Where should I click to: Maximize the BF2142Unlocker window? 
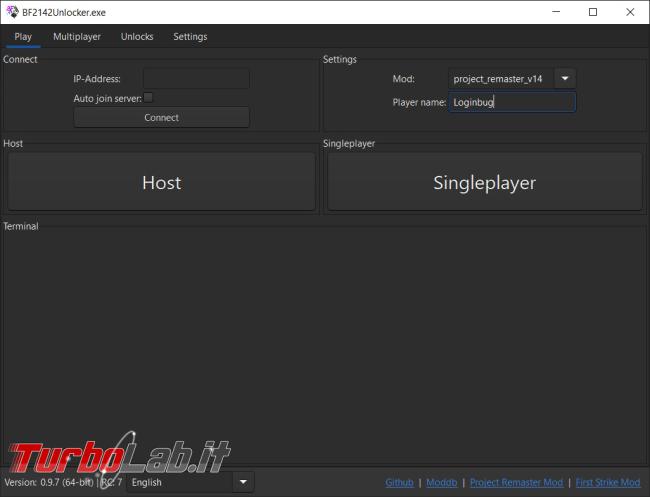click(x=593, y=12)
